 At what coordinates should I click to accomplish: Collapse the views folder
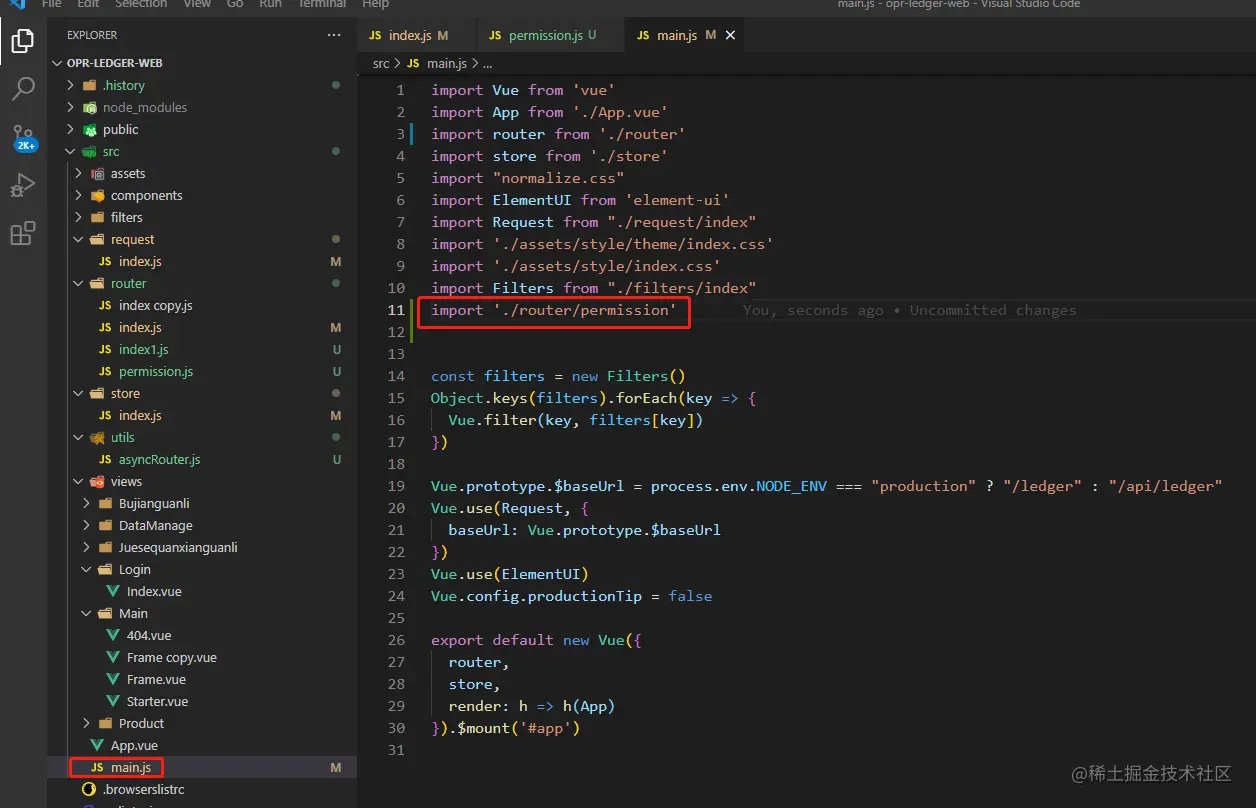click(126, 481)
